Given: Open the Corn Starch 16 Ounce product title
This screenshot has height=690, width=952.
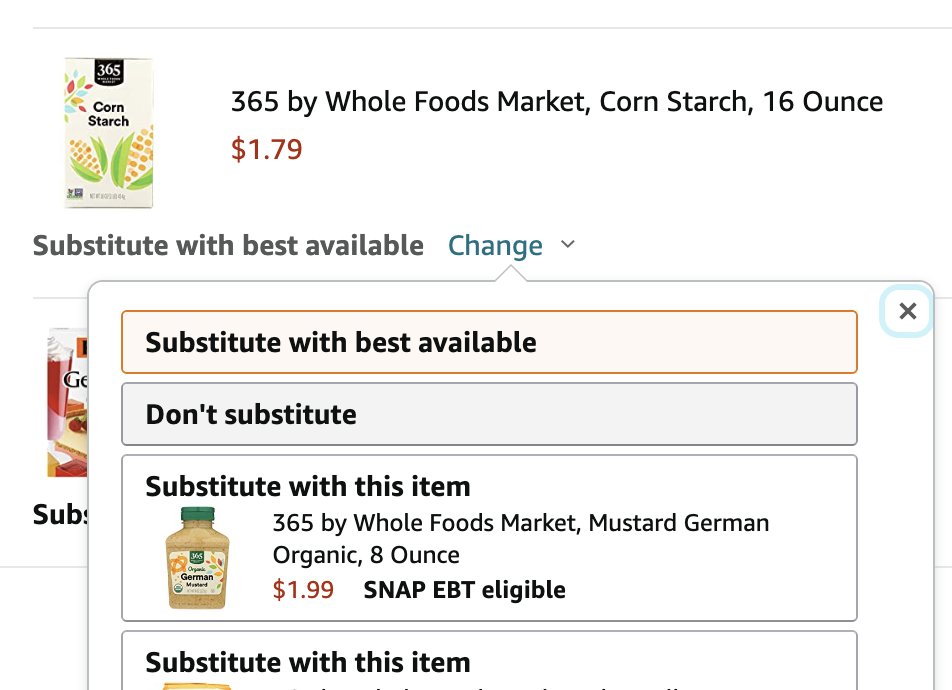Looking at the screenshot, I should point(556,101).
